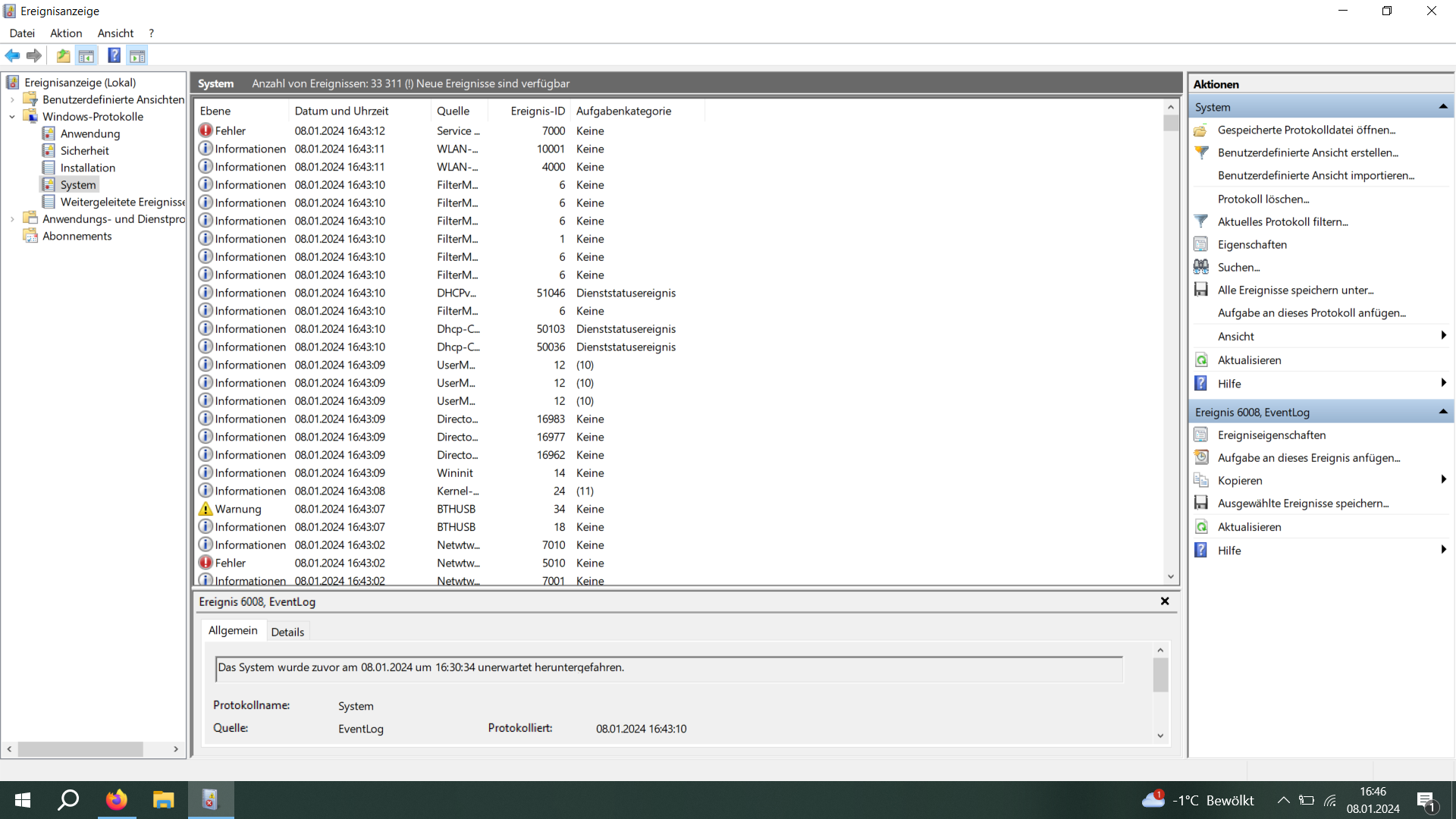The height and width of the screenshot is (819, 1456).
Task: Click Protokoll löschen action
Action: (1263, 199)
